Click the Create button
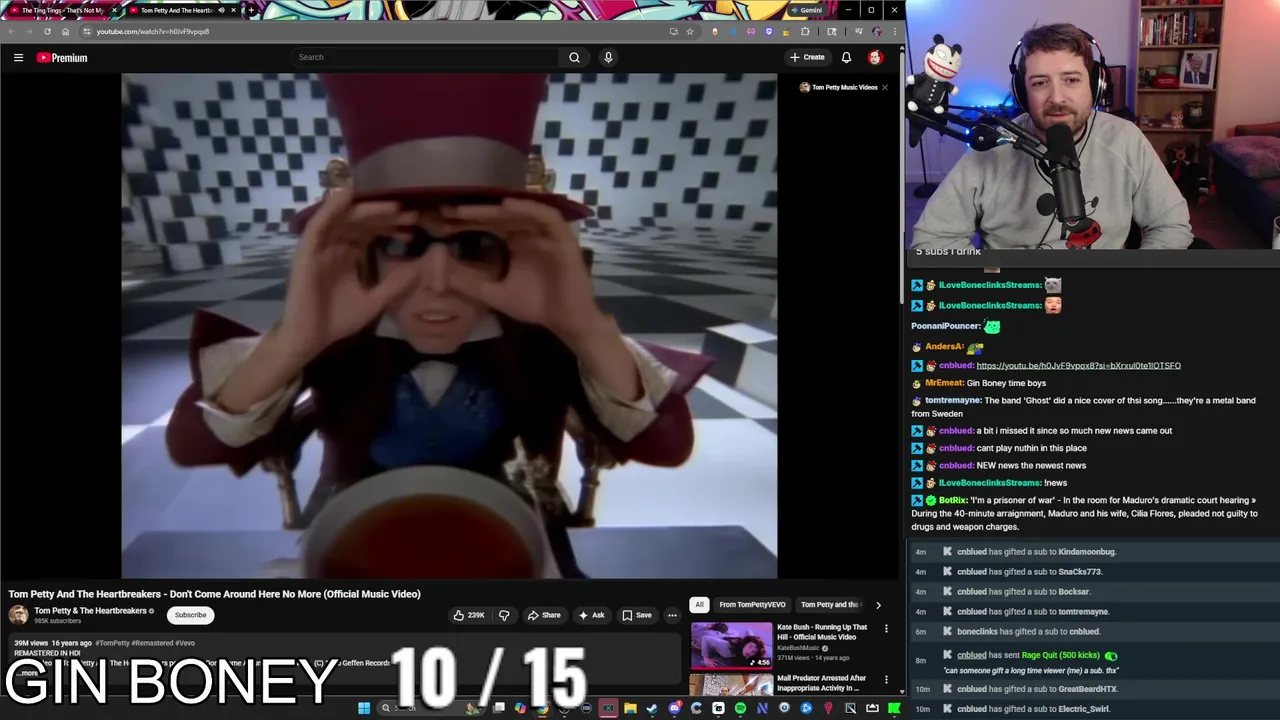This screenshot has height=720, width=1280. click(807, 57)
